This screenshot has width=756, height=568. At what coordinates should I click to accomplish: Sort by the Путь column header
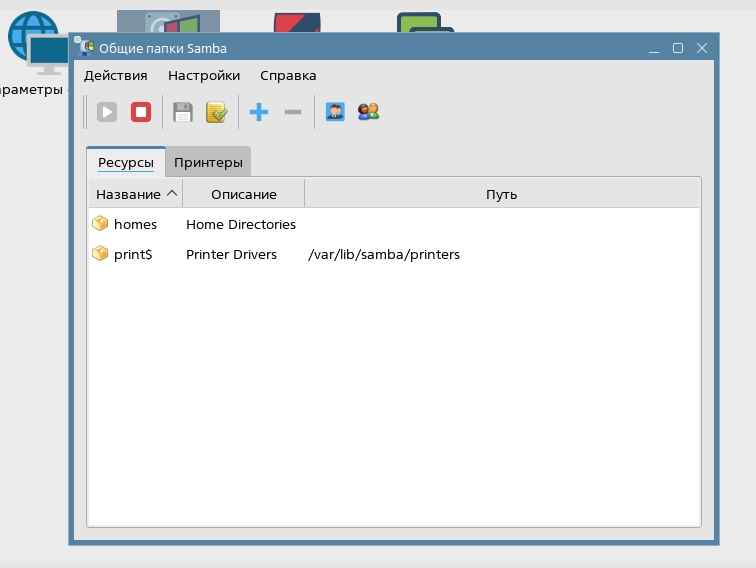pos(501,194)
